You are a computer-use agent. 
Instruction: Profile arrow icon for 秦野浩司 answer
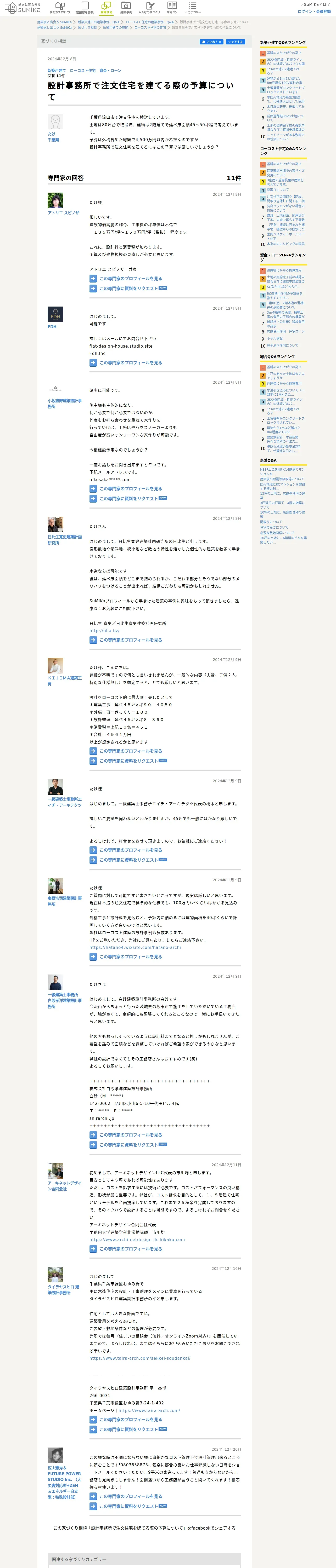[x=93, y=957]
